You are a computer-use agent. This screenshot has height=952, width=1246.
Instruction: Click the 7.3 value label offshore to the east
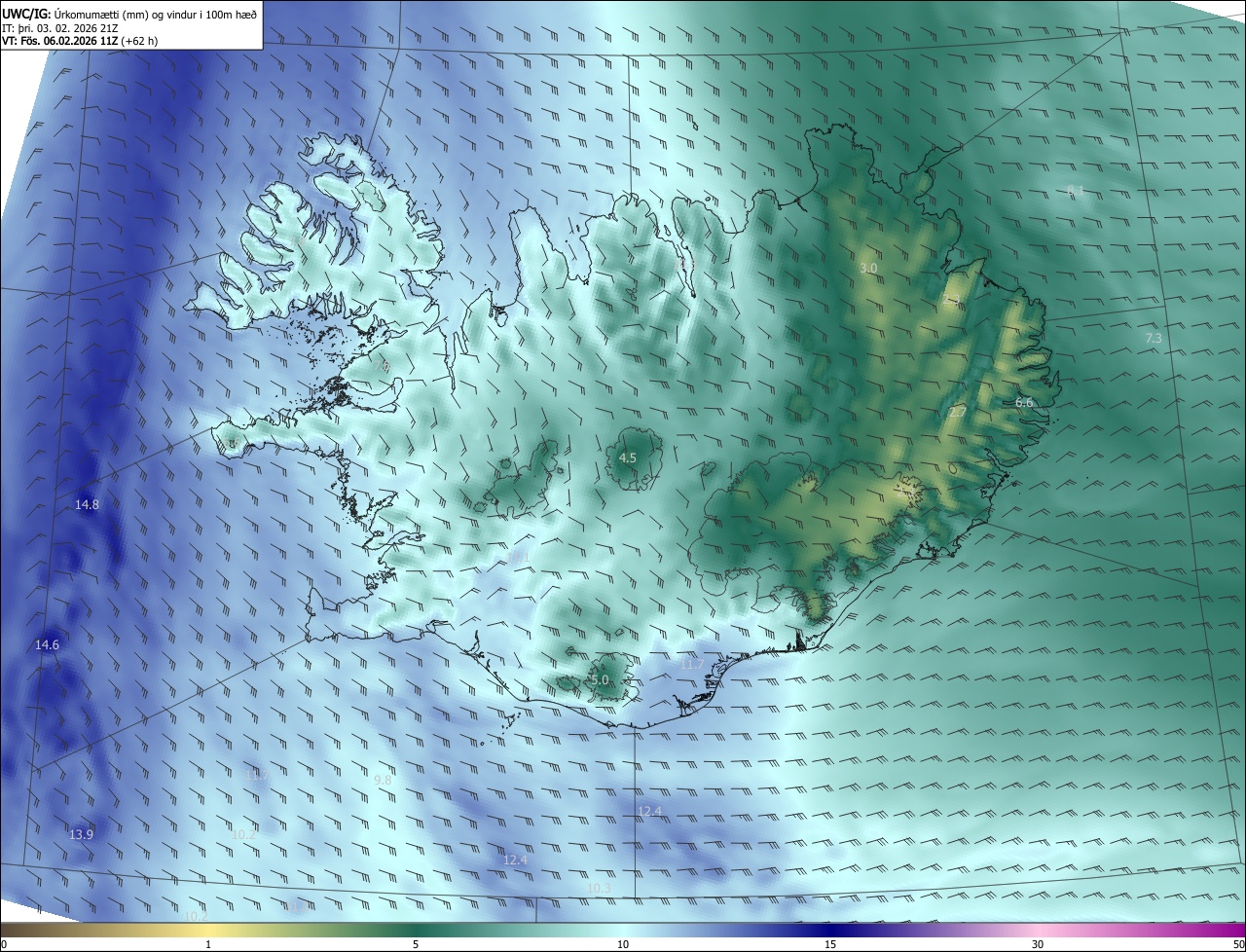point(1154,338)
